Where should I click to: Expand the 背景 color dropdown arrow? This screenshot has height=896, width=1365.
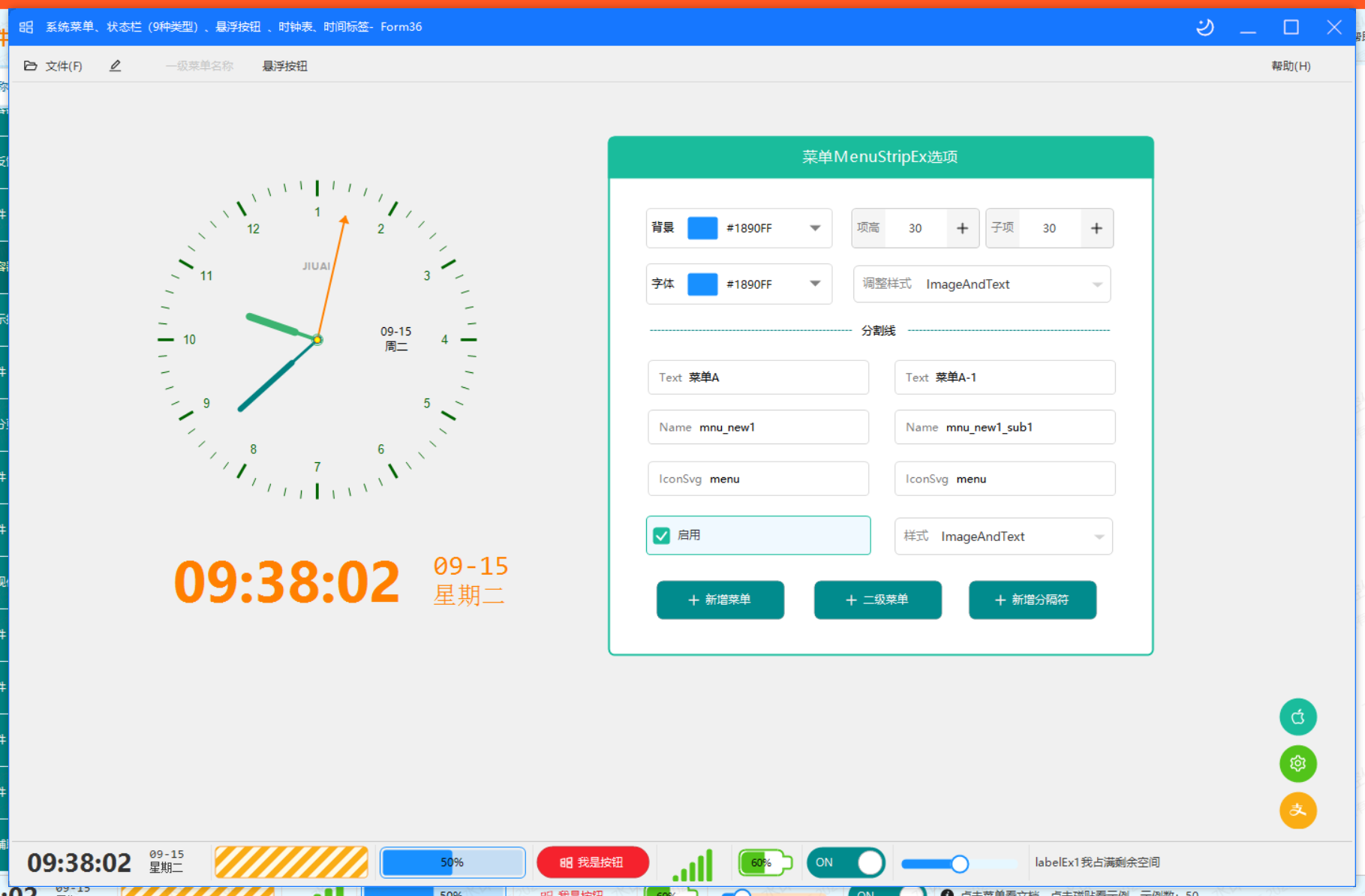(815, 228)
